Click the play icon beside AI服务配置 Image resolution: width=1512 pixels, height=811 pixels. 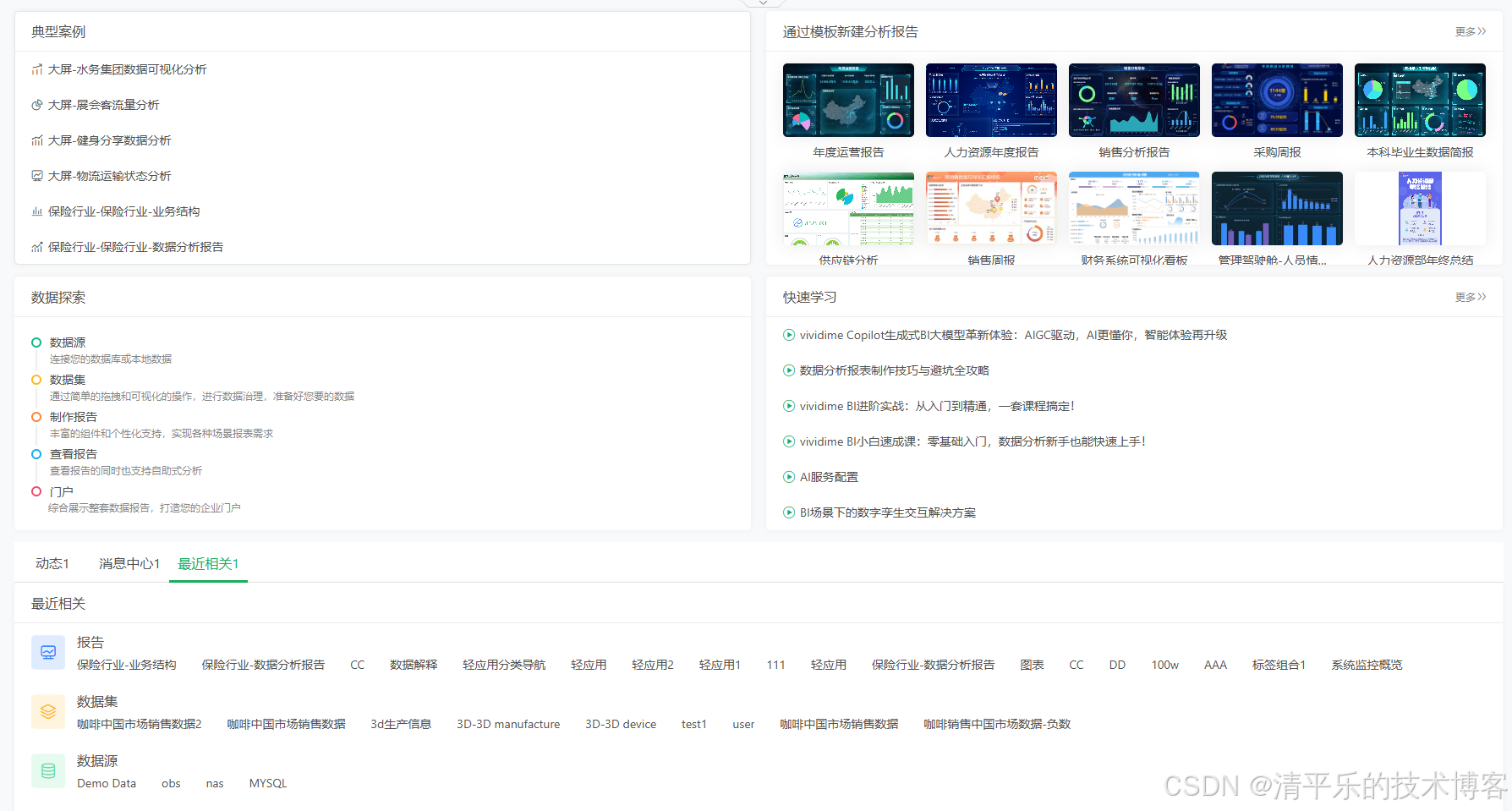(x=788, y=477)
